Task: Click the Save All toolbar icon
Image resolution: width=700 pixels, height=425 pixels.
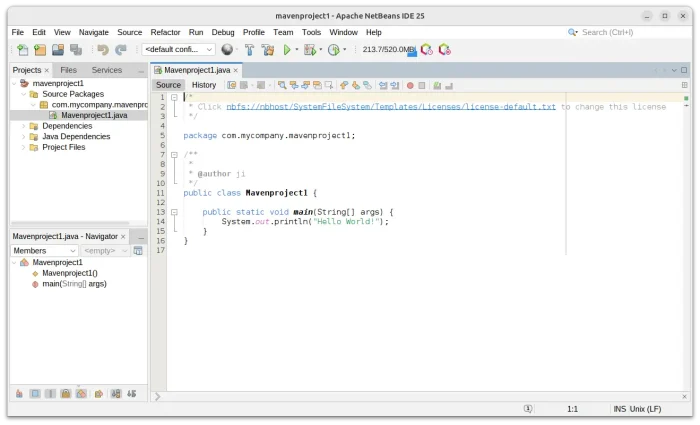Action: 76,50
